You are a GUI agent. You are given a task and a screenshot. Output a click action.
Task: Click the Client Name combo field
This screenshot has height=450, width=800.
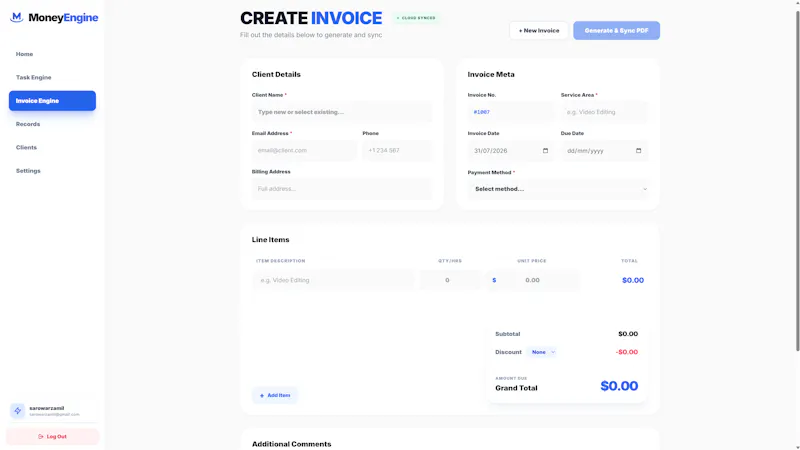pos(342,112)
